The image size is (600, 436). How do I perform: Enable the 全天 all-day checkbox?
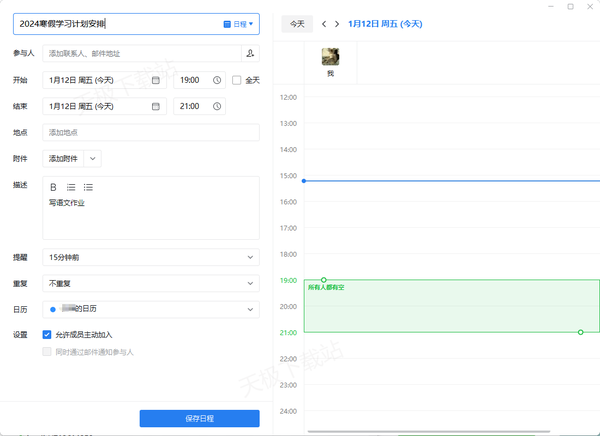(x=237, y=80)
